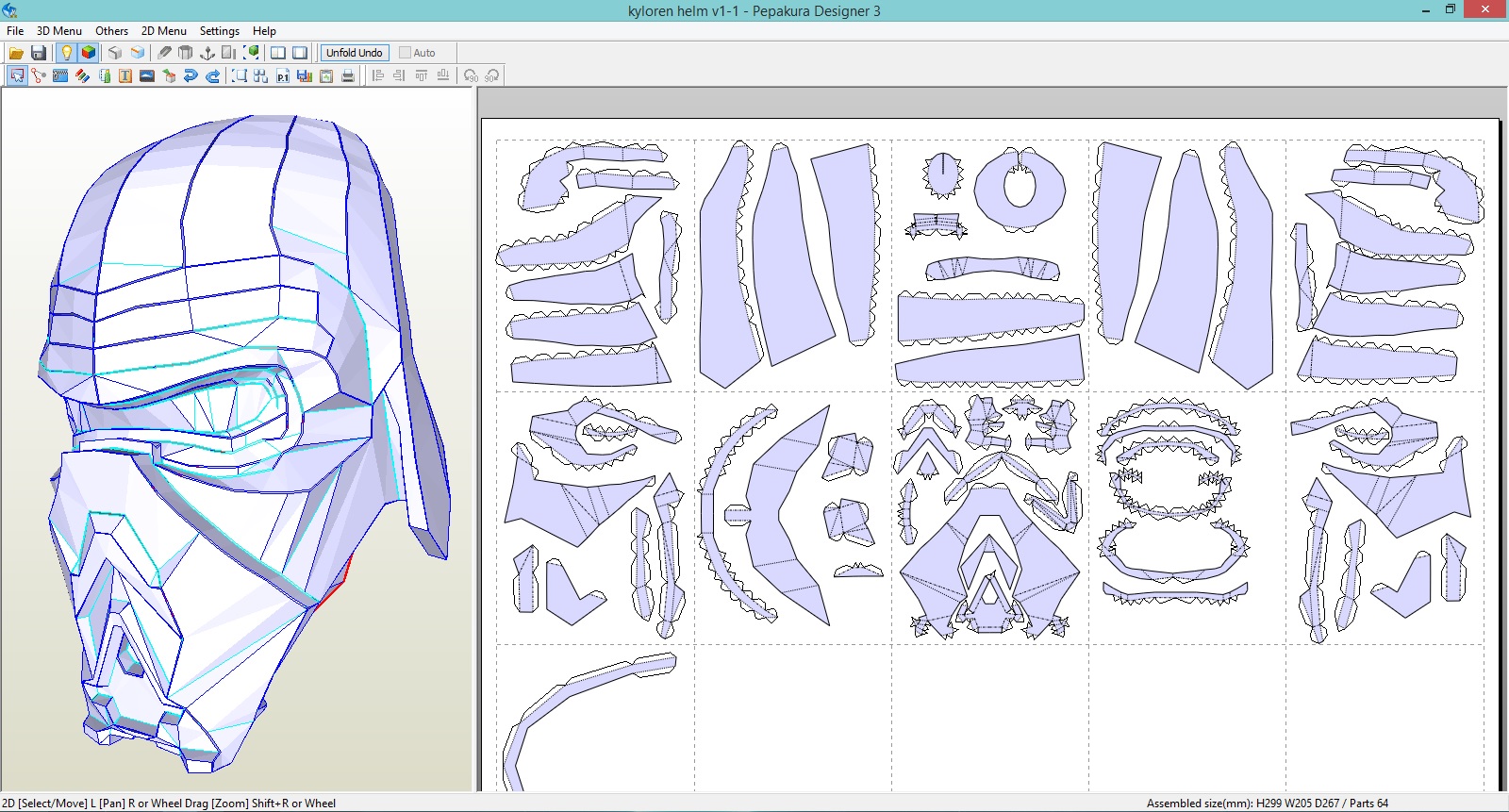Viewport: 1509px width, 812px height.
Task: Select the Join/Disjoin faces tool
Action: point(39,75)
